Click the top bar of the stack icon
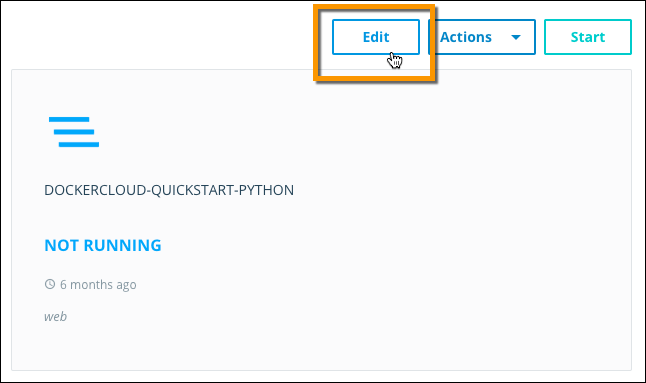Screen dimensions: 646x383 69,119
